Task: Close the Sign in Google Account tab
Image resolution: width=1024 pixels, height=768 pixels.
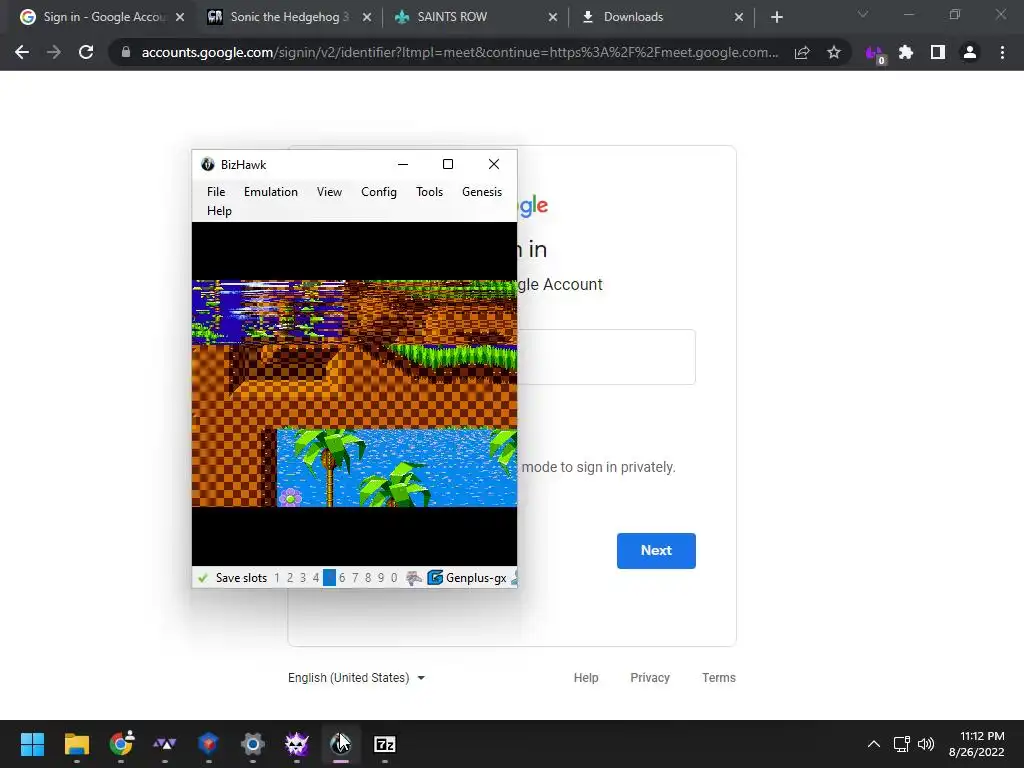Action: (x=180, y=17)
